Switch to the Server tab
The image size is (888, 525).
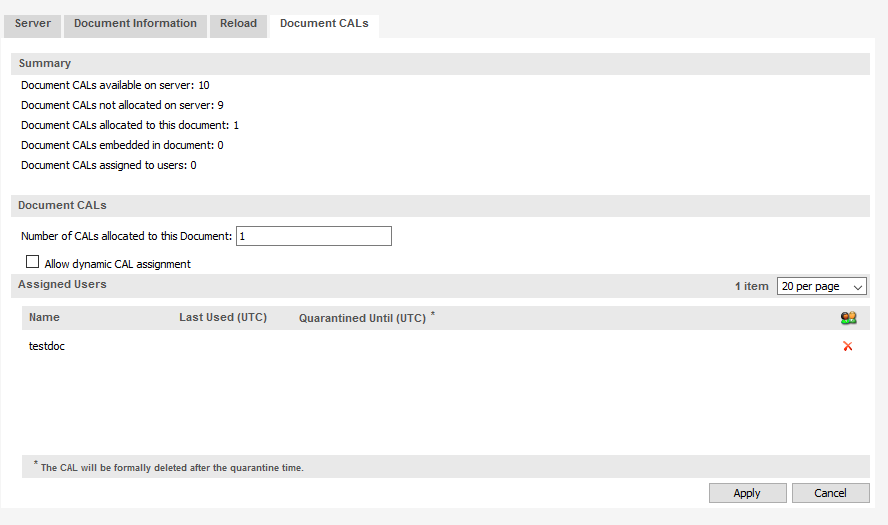click(x=32, y=24)
